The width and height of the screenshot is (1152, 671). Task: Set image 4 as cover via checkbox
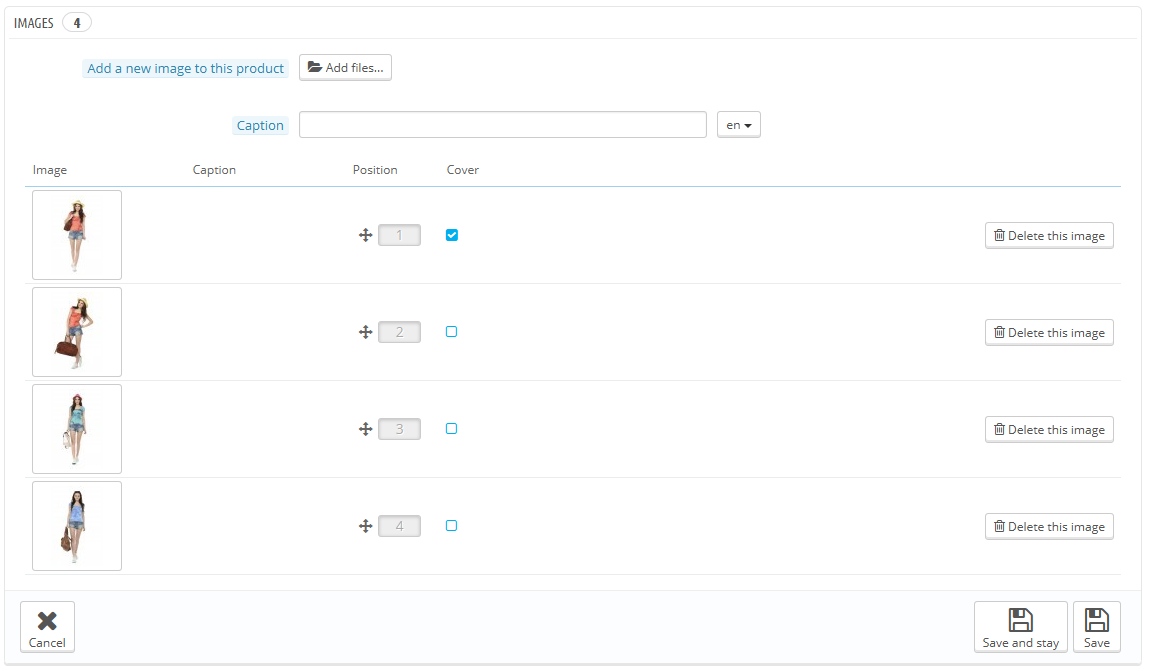click(x=452, y=525)
